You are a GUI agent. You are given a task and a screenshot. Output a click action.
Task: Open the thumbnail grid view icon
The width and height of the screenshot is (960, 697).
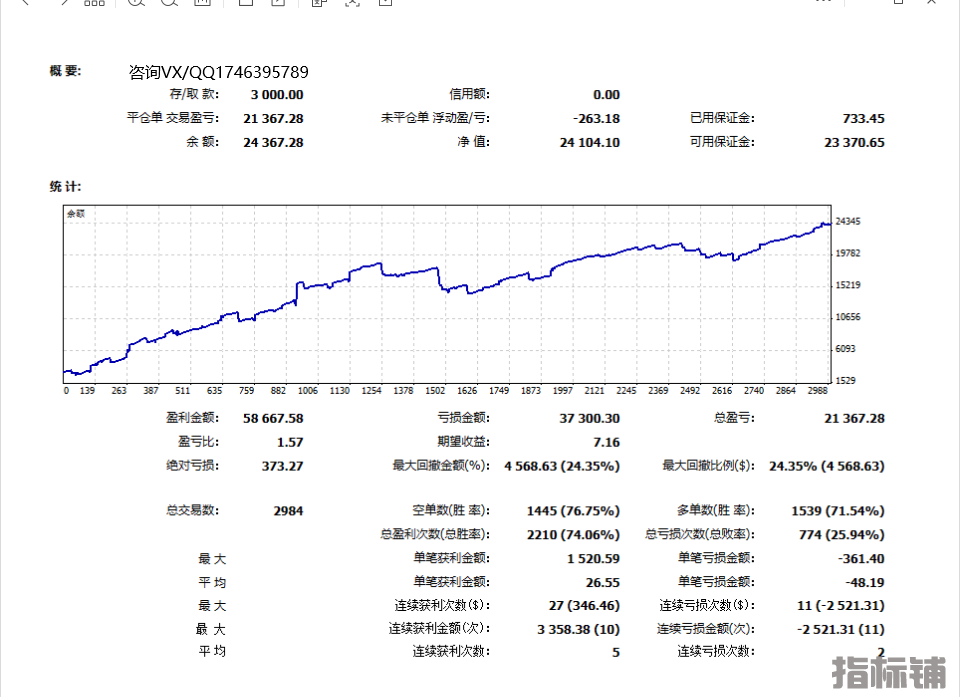(94, 3)
